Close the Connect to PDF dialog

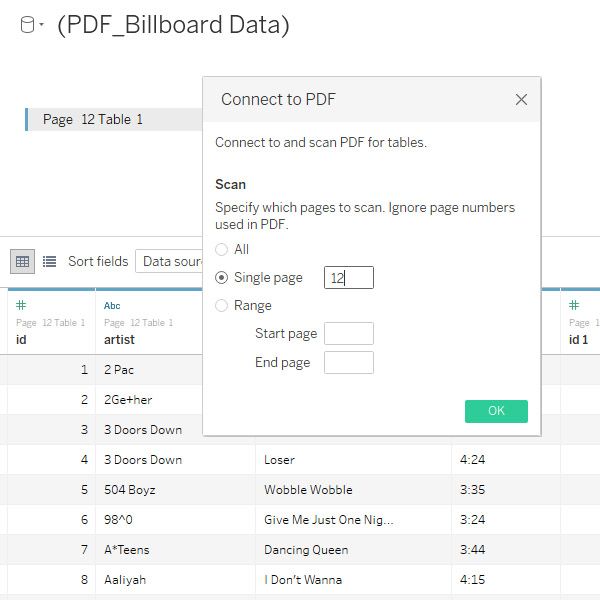coord(521,99)
